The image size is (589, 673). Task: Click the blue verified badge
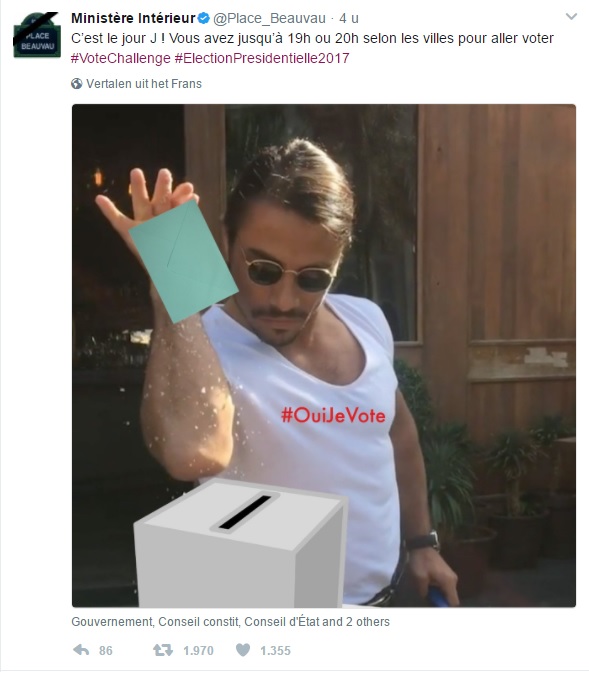(x=203, y=18)
